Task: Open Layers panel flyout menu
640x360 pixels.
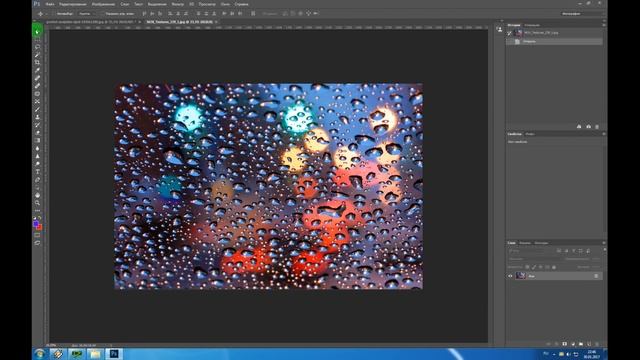Action: [604, 243]
